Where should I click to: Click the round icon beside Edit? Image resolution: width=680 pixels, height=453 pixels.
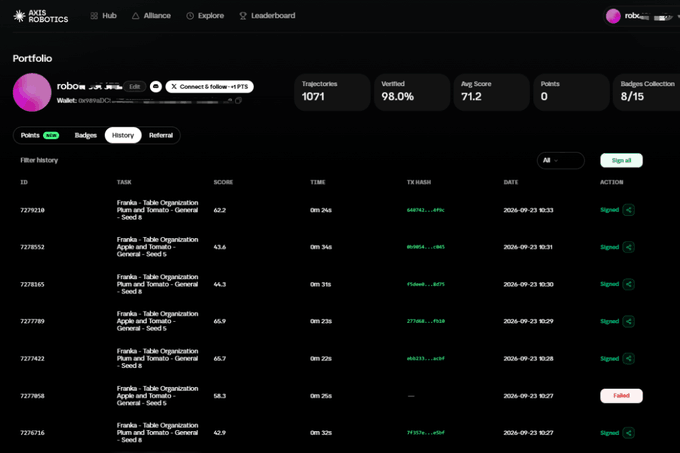click(156, 87)
